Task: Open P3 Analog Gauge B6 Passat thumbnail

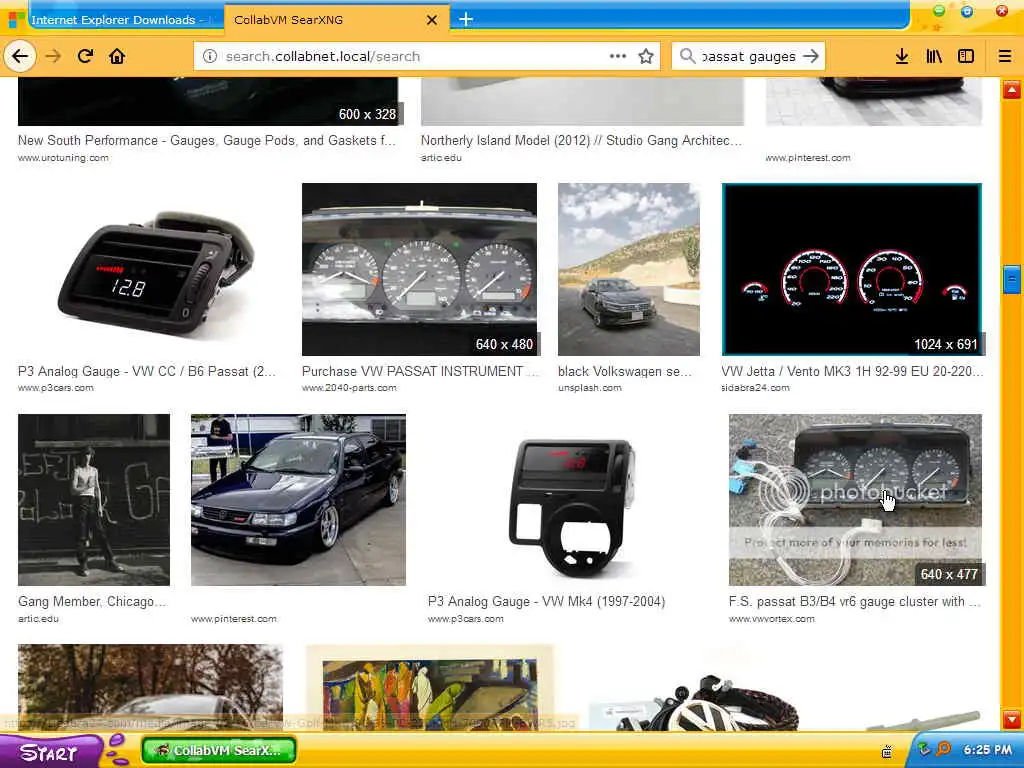Action: [155, 270]
